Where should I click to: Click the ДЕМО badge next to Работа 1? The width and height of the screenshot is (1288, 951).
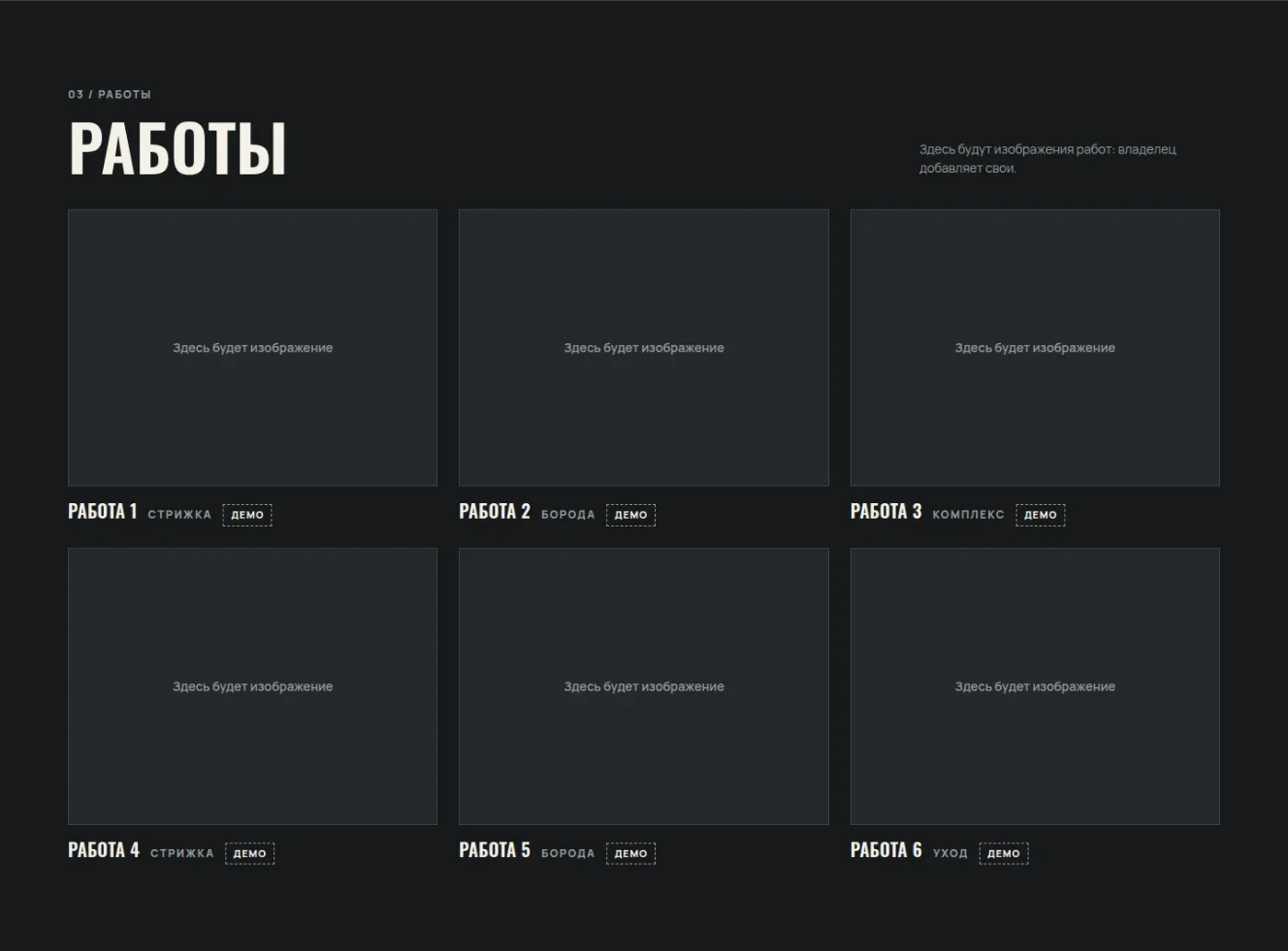click(247, 515)
